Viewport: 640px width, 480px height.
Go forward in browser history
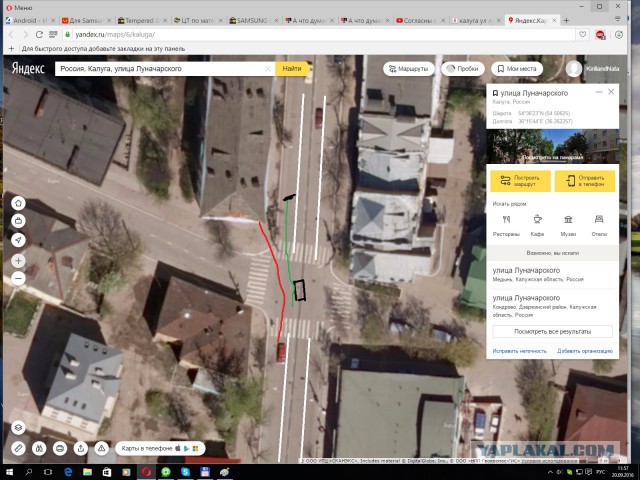tap(25, 35)
